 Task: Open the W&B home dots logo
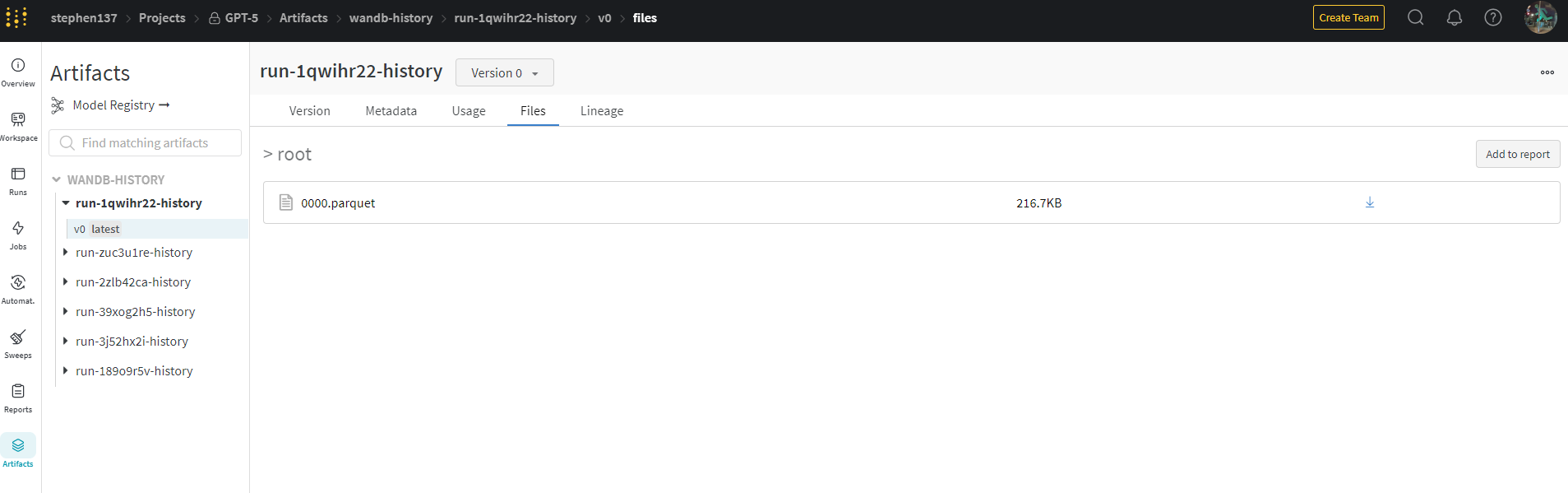(16, 17)
